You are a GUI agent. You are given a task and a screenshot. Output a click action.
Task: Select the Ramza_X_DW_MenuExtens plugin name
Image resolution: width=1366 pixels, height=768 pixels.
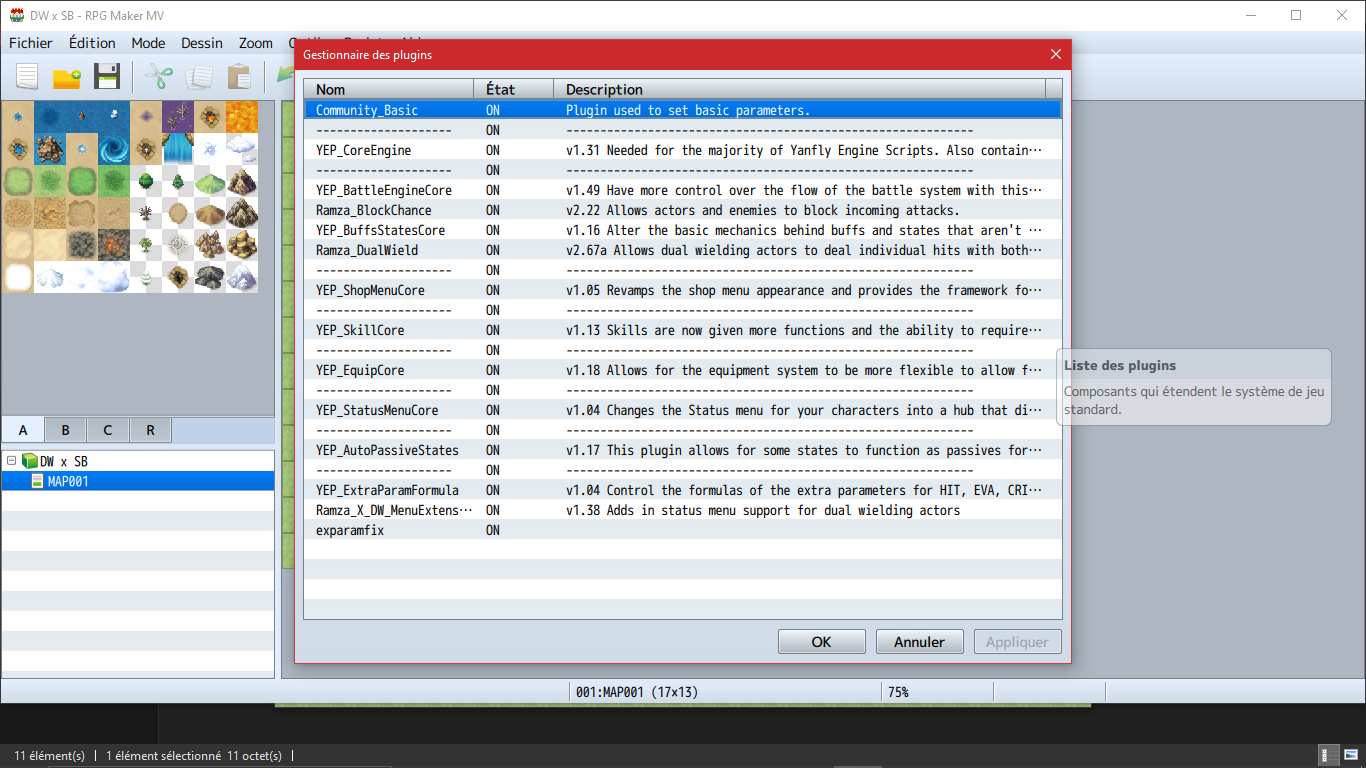(394, 510)
